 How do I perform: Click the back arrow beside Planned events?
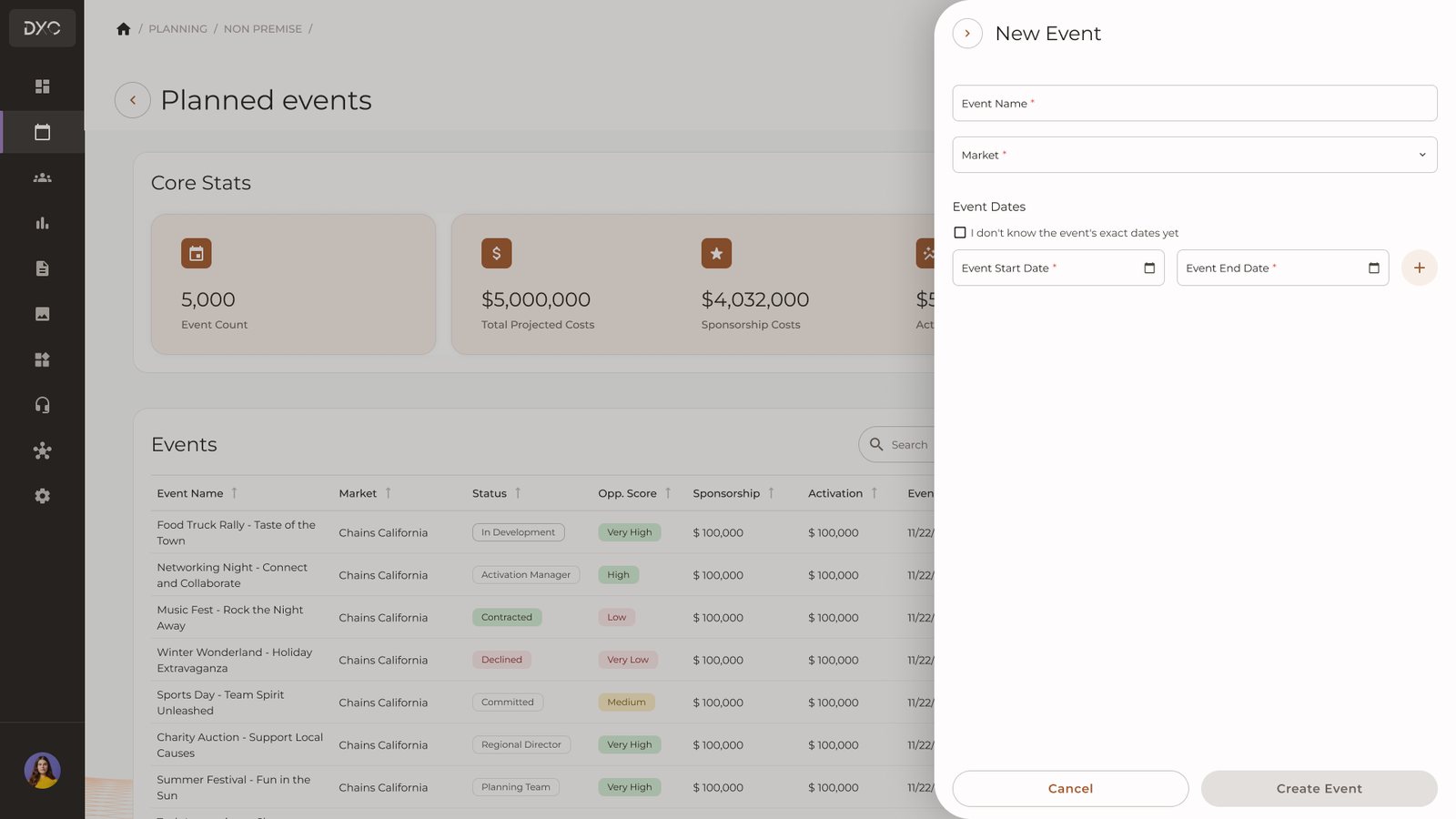tap(133, 100)
